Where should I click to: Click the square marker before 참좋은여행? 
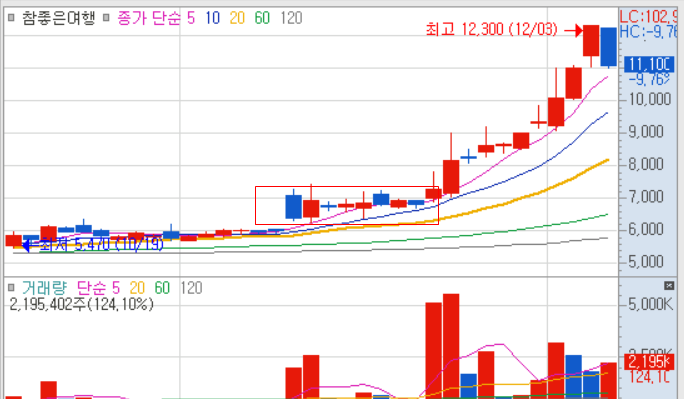coord(11,18)
